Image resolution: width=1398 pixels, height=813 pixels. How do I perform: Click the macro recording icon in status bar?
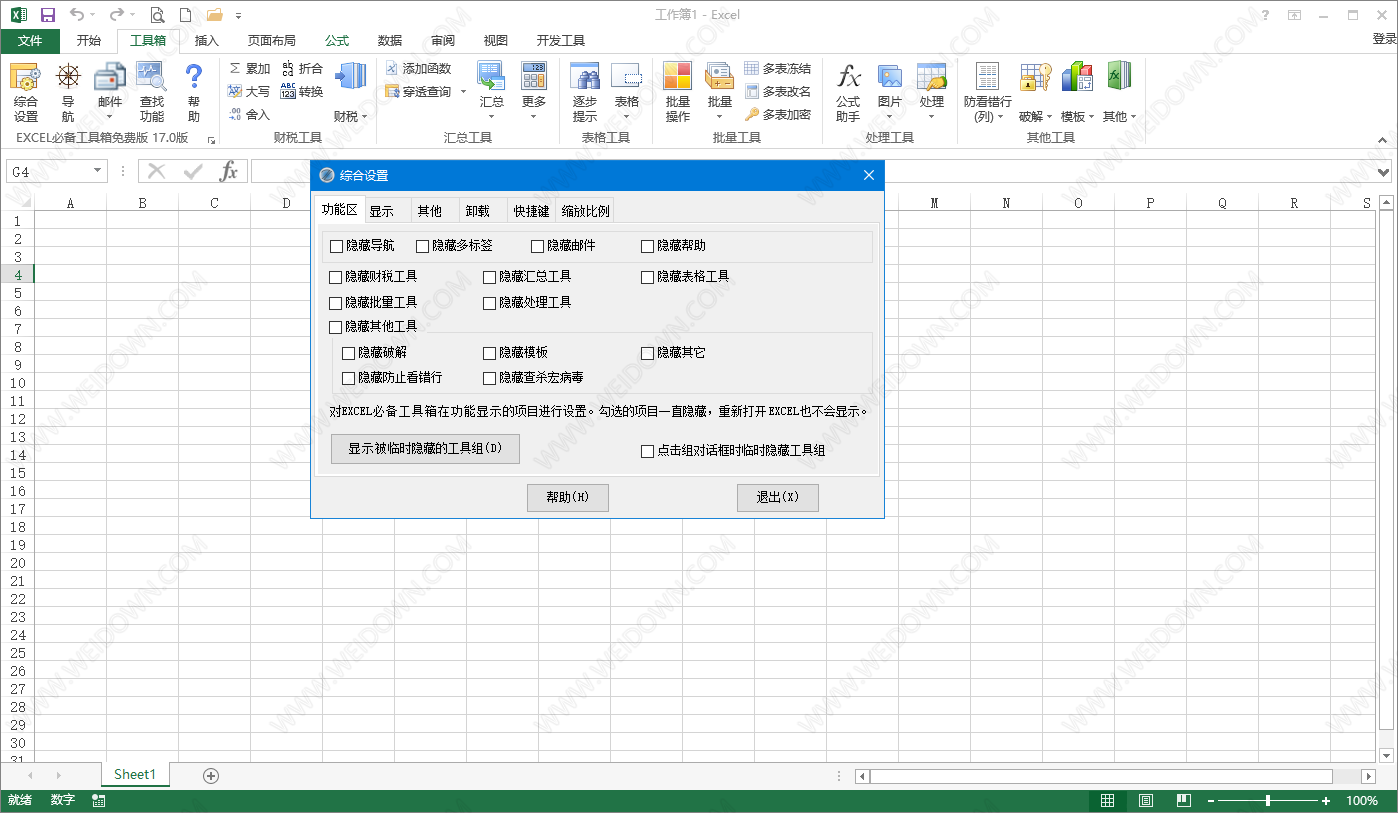point(99,801)
